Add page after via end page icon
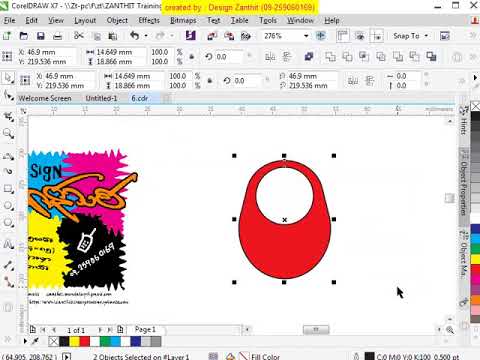The image size is (480, 360). (120, 330)
